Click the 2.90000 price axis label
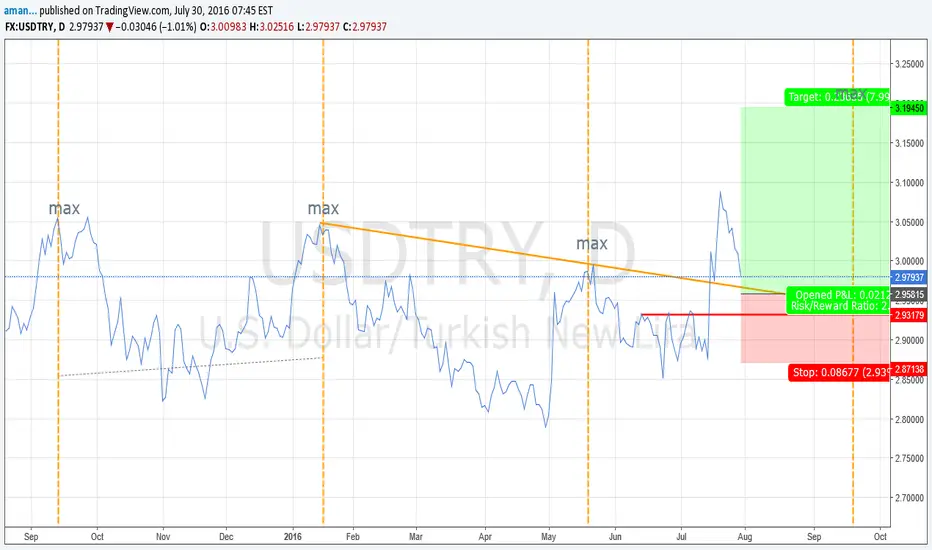 (x=910, y=341)
